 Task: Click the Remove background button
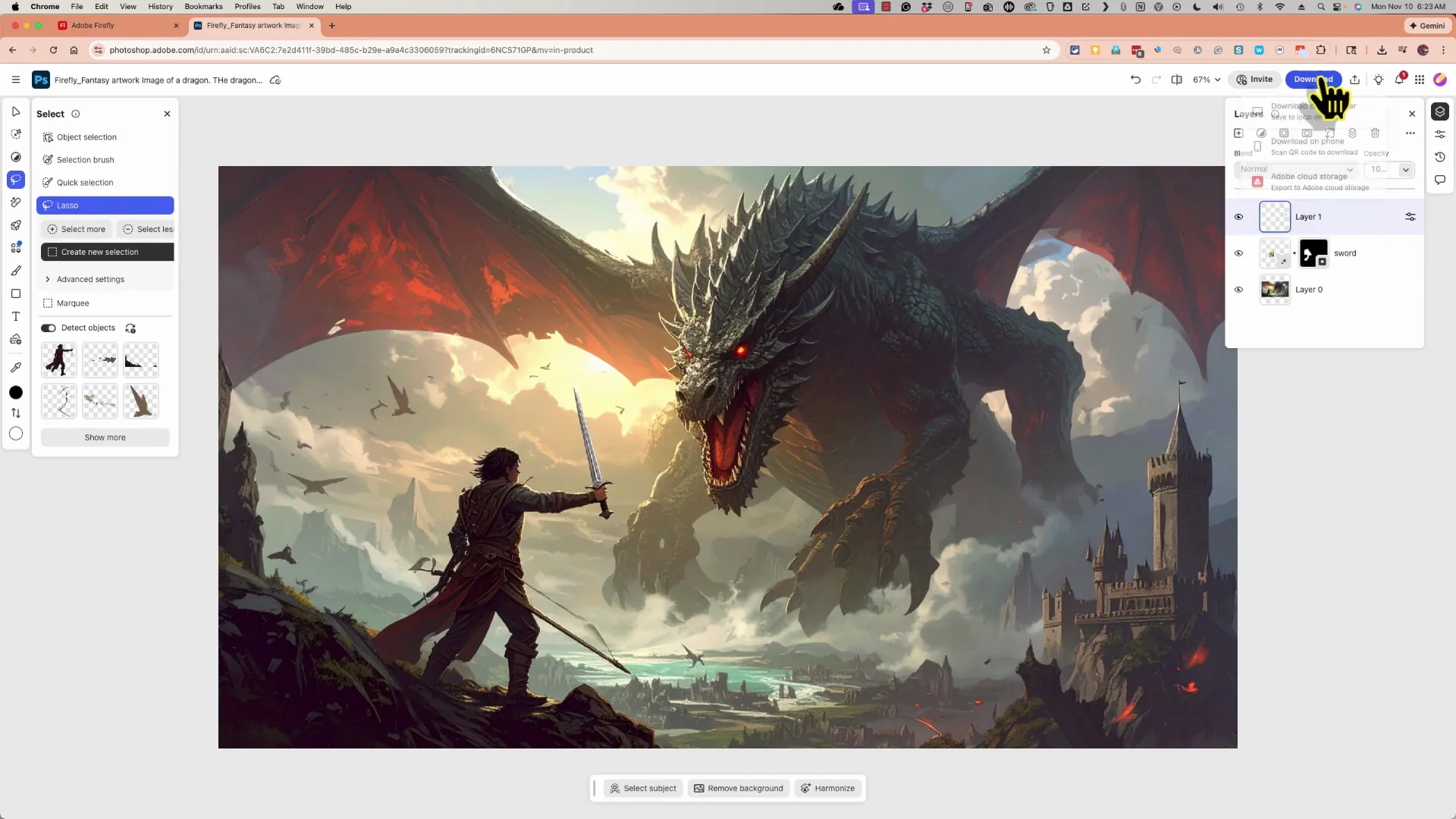(738, 788)
